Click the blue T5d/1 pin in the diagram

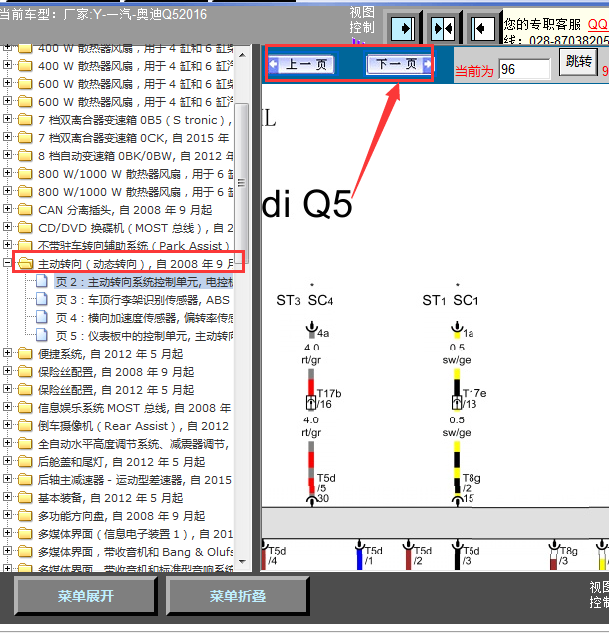pyautogui.click(x=359, y=555)
